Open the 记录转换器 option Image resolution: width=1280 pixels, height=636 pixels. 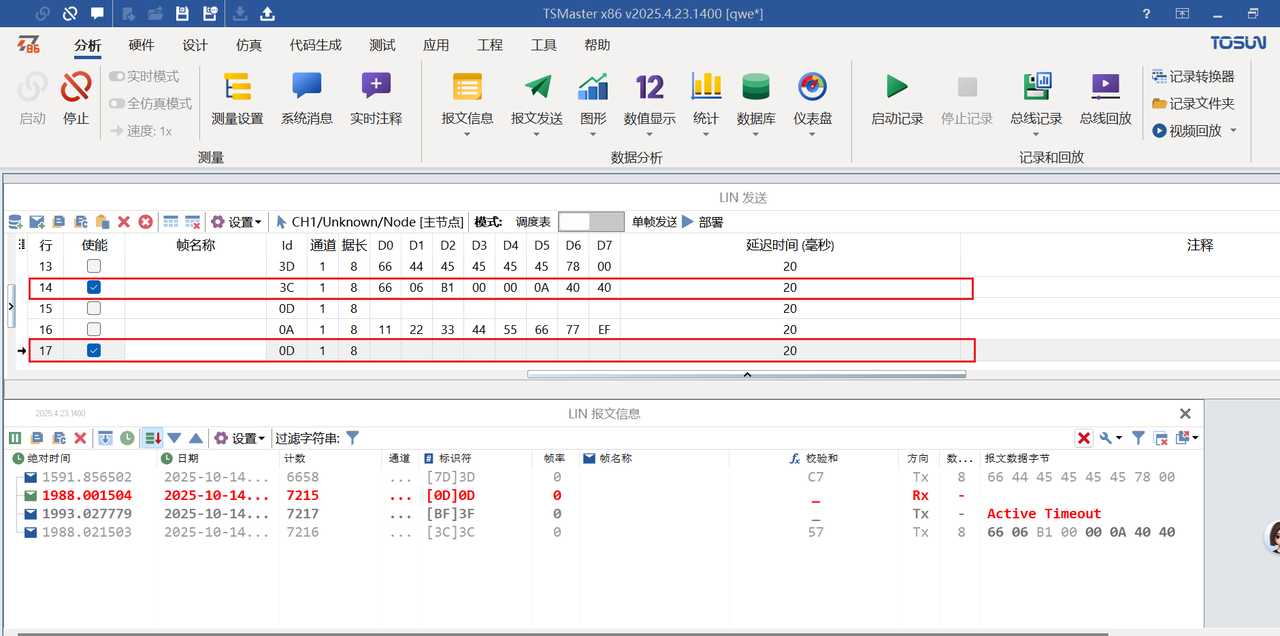tap(1196, 78)
